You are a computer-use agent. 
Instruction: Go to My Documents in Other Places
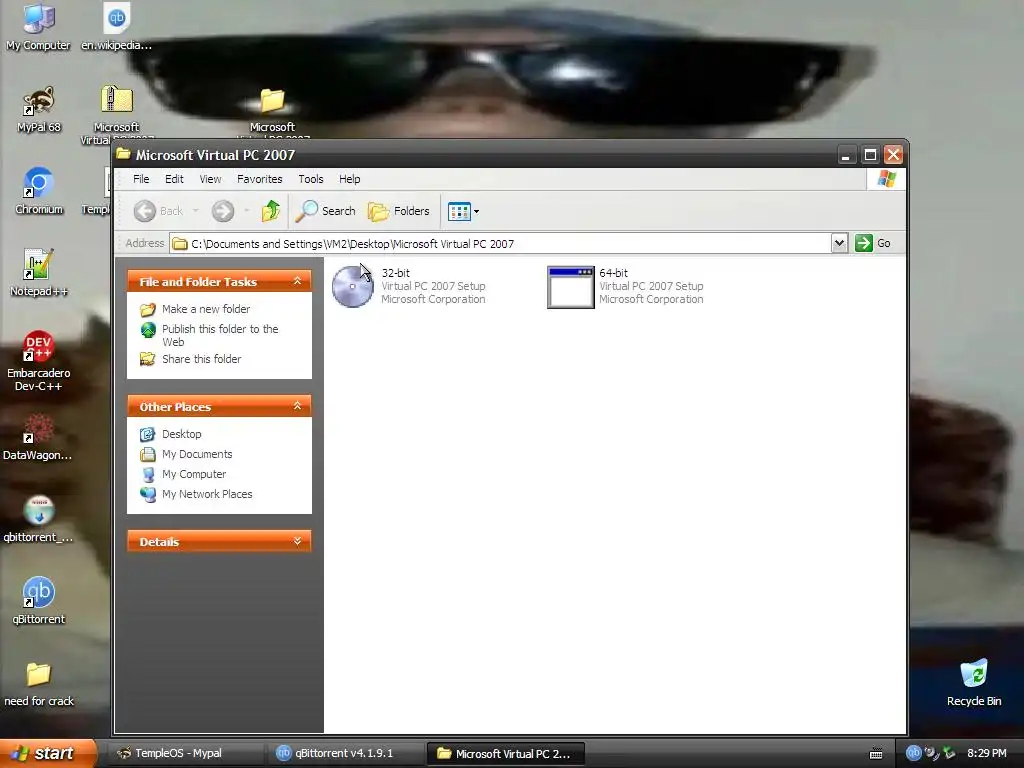[197, 454]
